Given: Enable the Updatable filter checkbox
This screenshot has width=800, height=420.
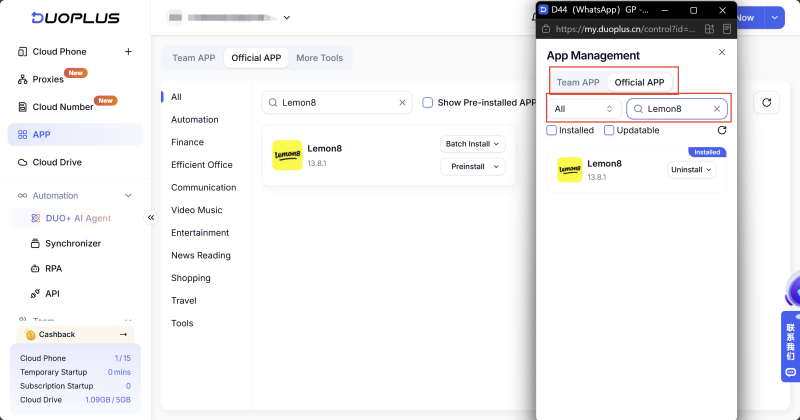Looking at the screenshot, I should click(x=609, y=130).
